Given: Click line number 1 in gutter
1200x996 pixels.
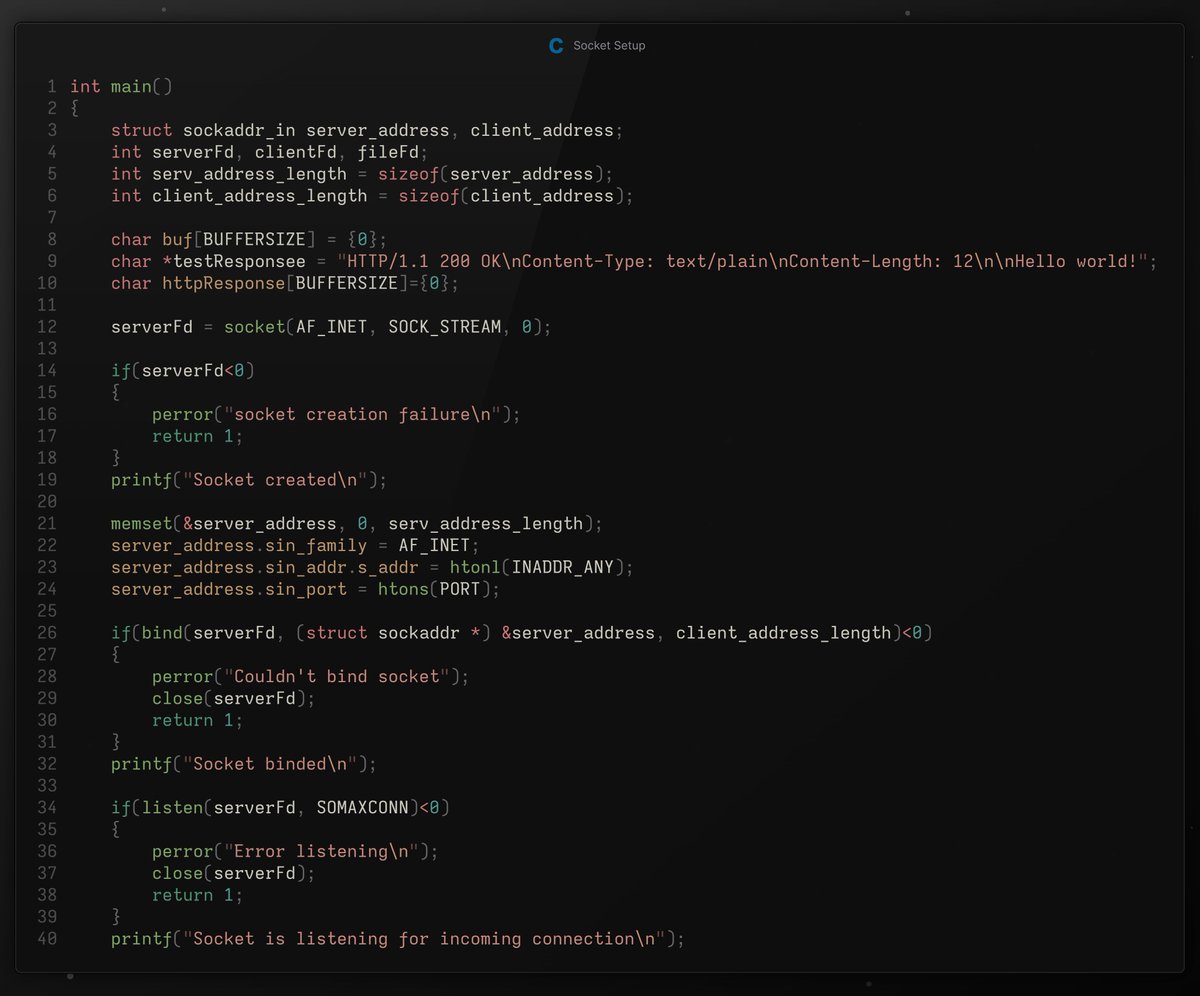Looking at the screenshot, I should coord(51,87).
